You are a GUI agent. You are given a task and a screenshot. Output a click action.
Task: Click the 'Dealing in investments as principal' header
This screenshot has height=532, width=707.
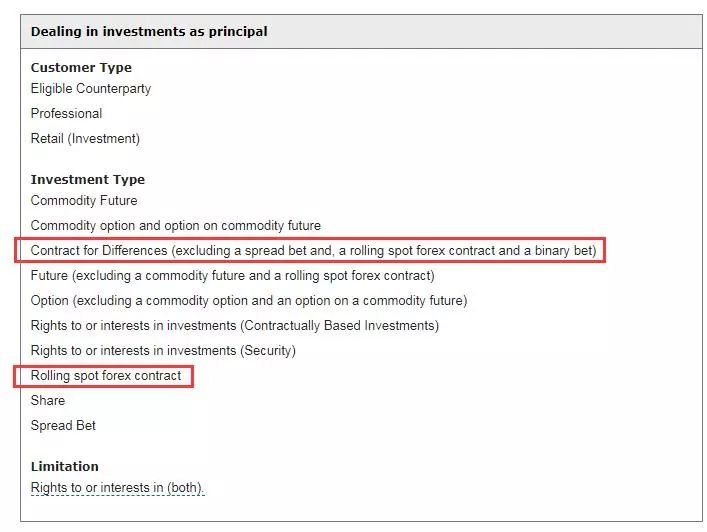click(149, 32)
